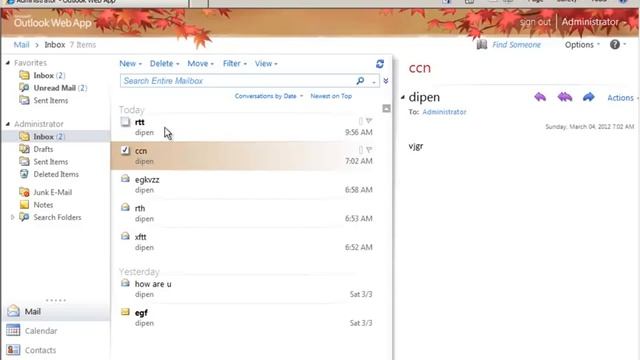Screen dimensions: 640x360
Task: Click Find Someone search field
Action: (x=516, y=44)
